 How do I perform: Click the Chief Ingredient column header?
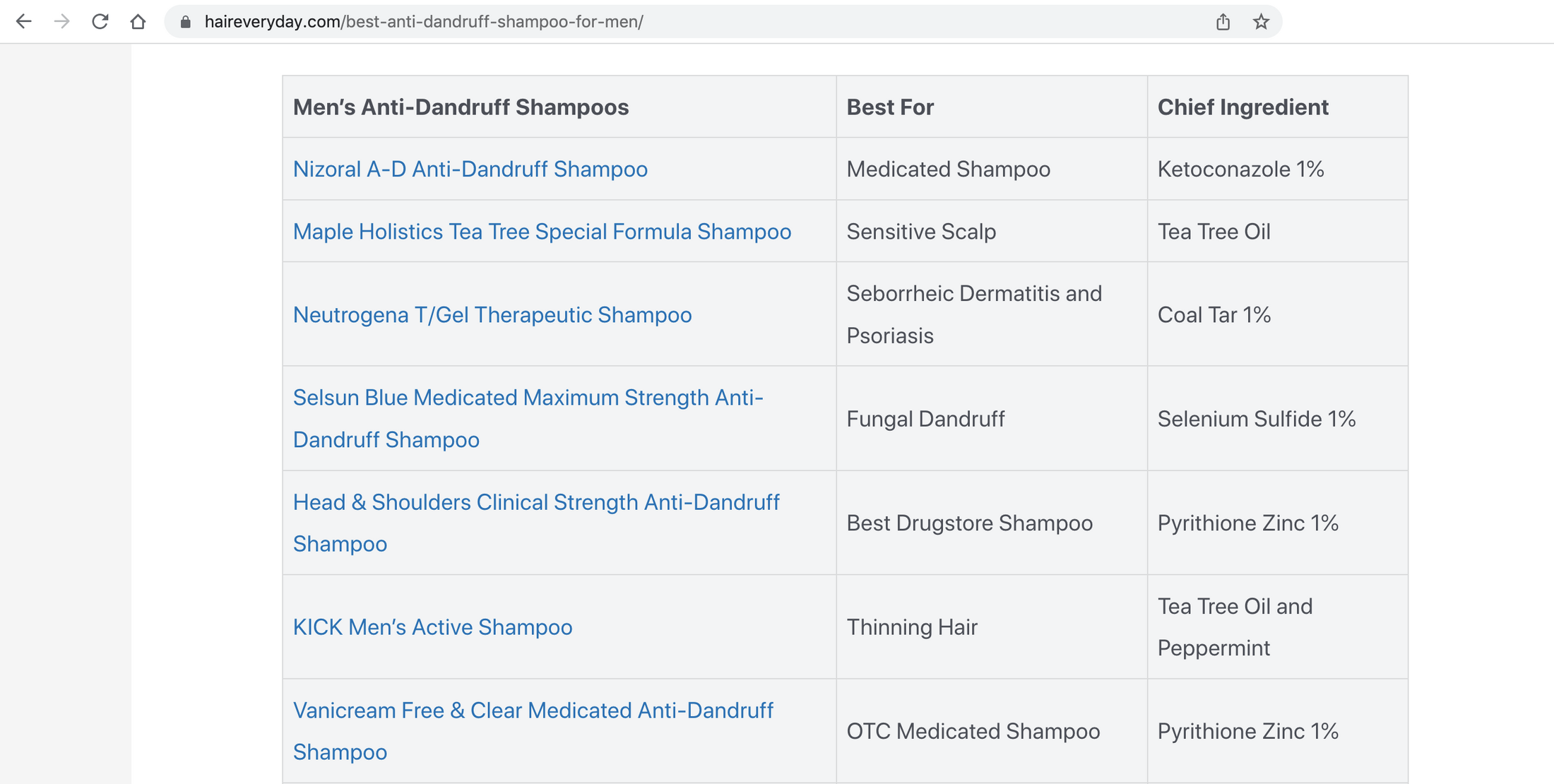tap(1242, 107)
